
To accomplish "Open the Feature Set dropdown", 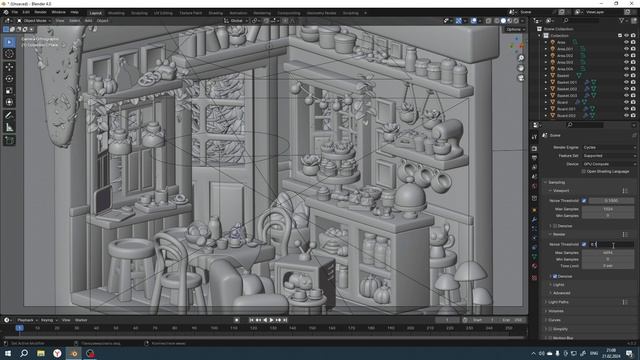I will pyautogui.click(x=609, y=156).
